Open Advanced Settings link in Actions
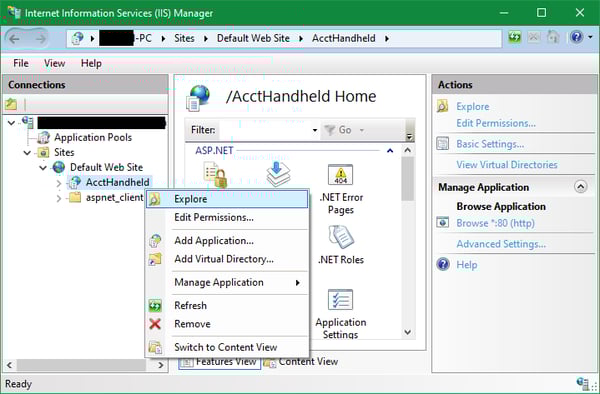Viewport: 600px width, 394px height. tap(501, 244)
